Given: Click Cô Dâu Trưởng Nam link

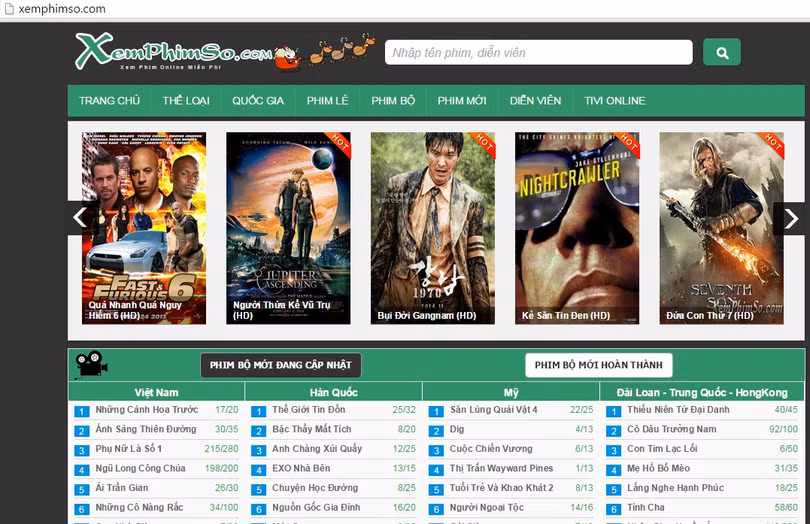Looking at the screenshot, I should (x=671, y=429).
